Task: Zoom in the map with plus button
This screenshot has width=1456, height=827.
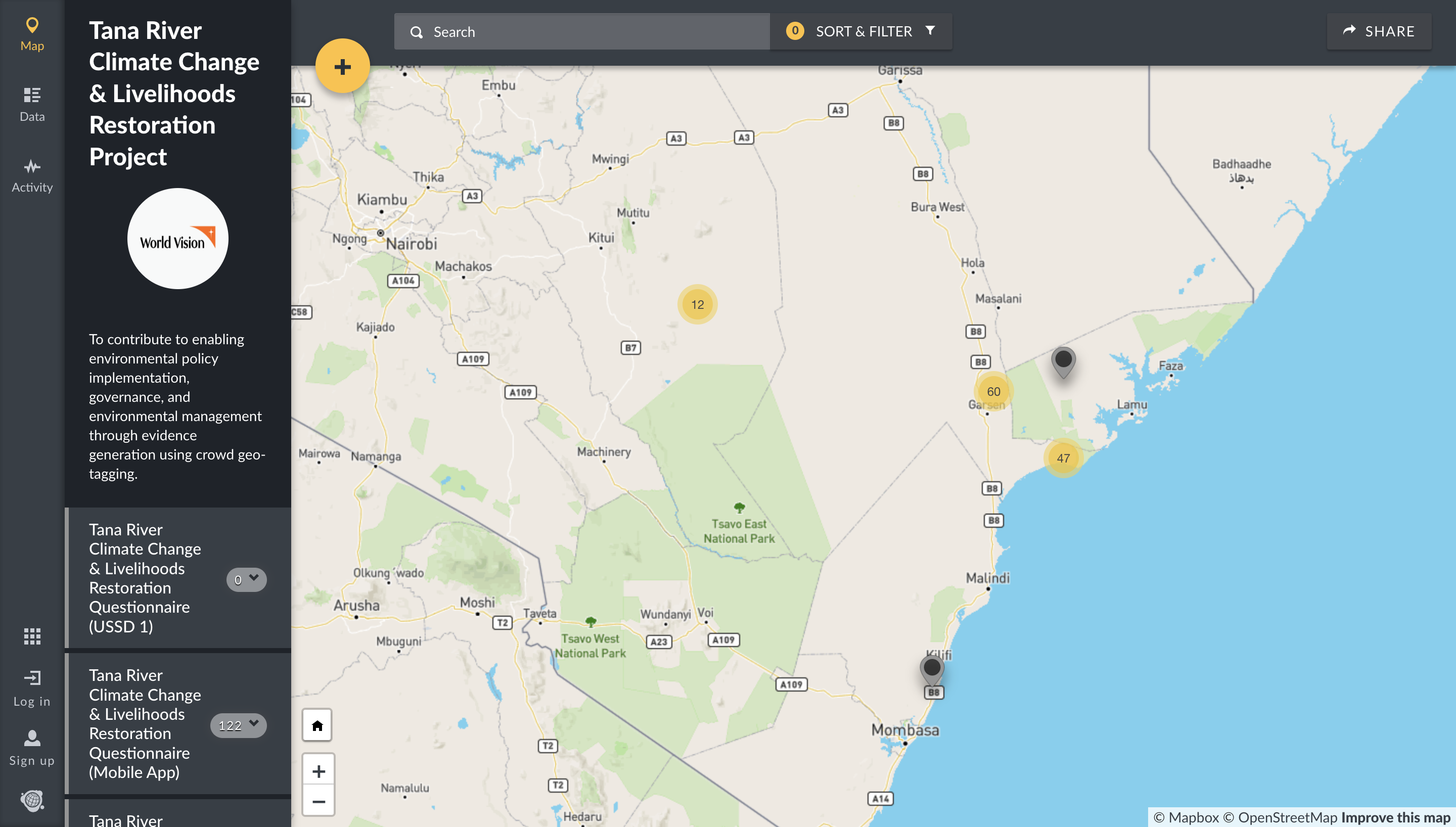Action: pyautogui.click(x=318, y=771)
